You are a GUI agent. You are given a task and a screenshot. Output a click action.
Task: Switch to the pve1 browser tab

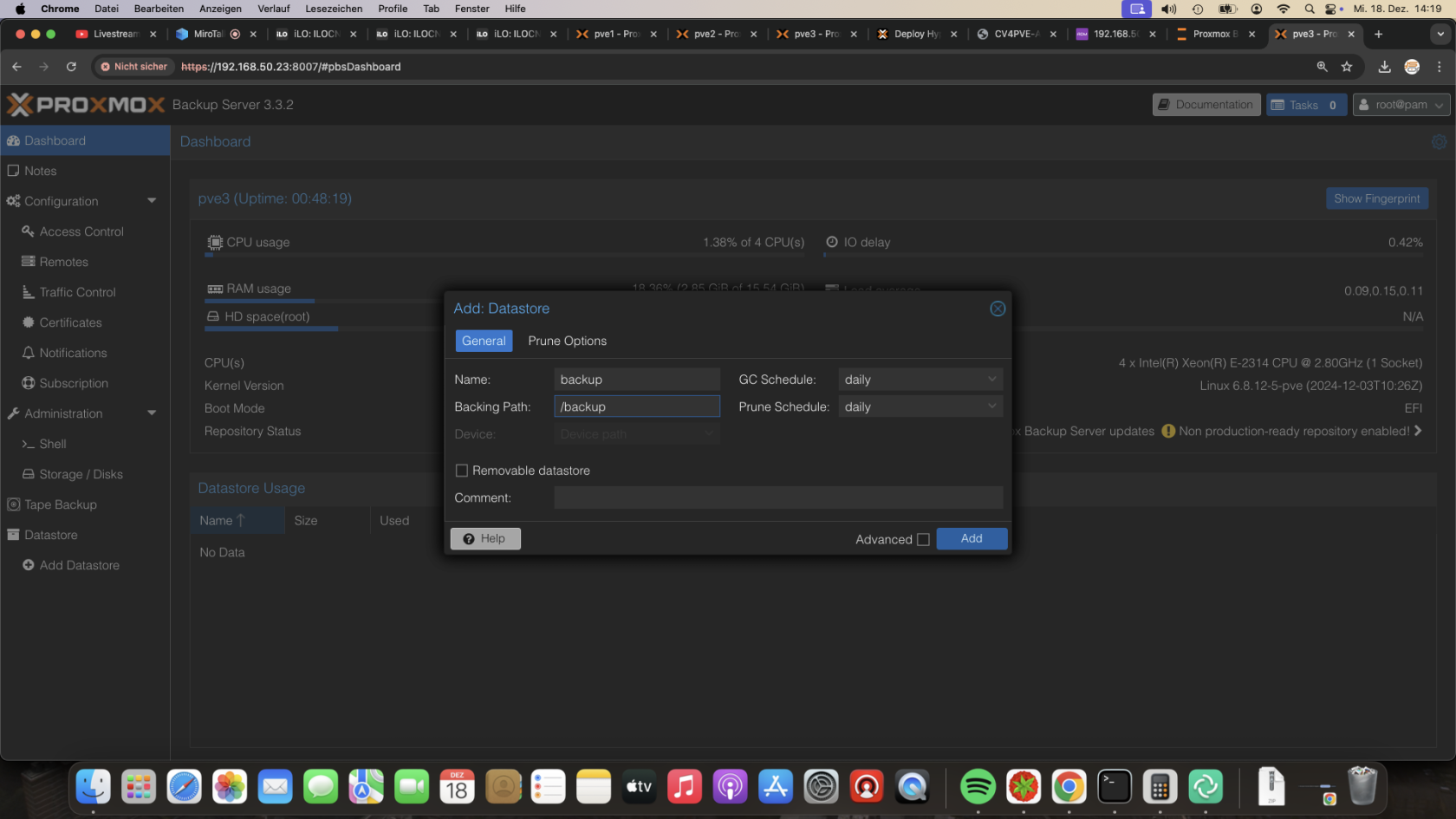(x=616, y=34)
